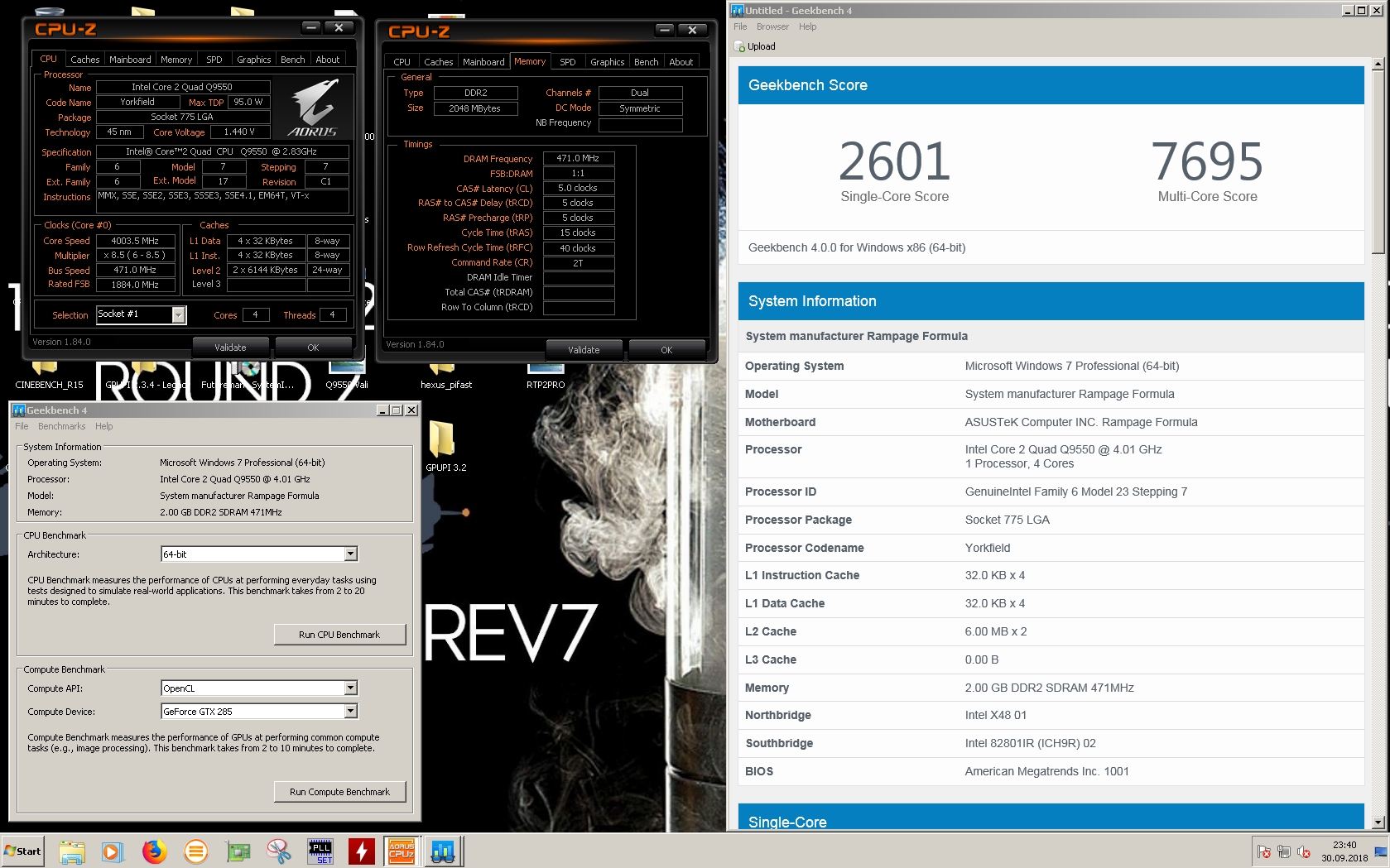Click the CAS# Latency 5.0 clocks value

click(578, 188)
